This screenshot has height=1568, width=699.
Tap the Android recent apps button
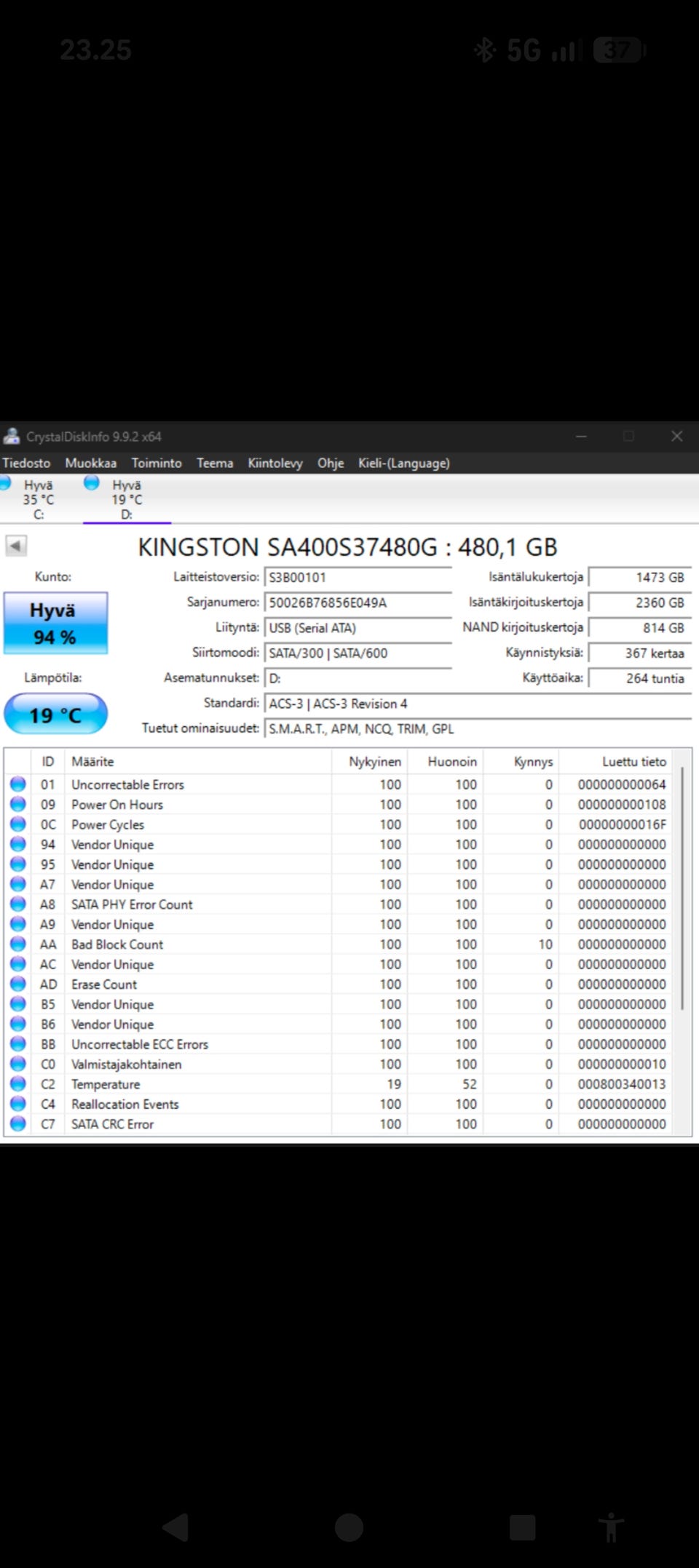(x=522, y=1527)
